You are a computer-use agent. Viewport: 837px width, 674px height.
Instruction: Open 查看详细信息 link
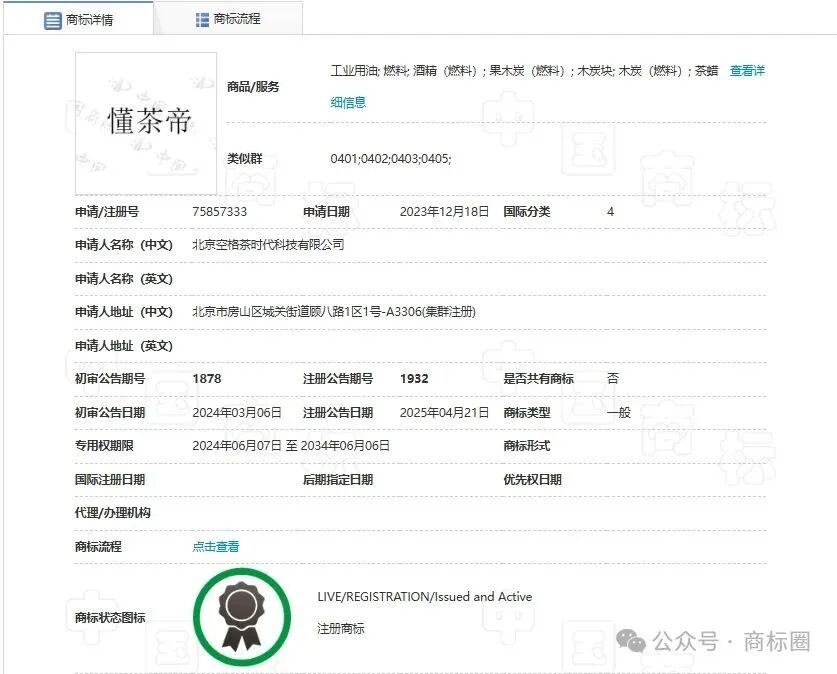[745, 71]
